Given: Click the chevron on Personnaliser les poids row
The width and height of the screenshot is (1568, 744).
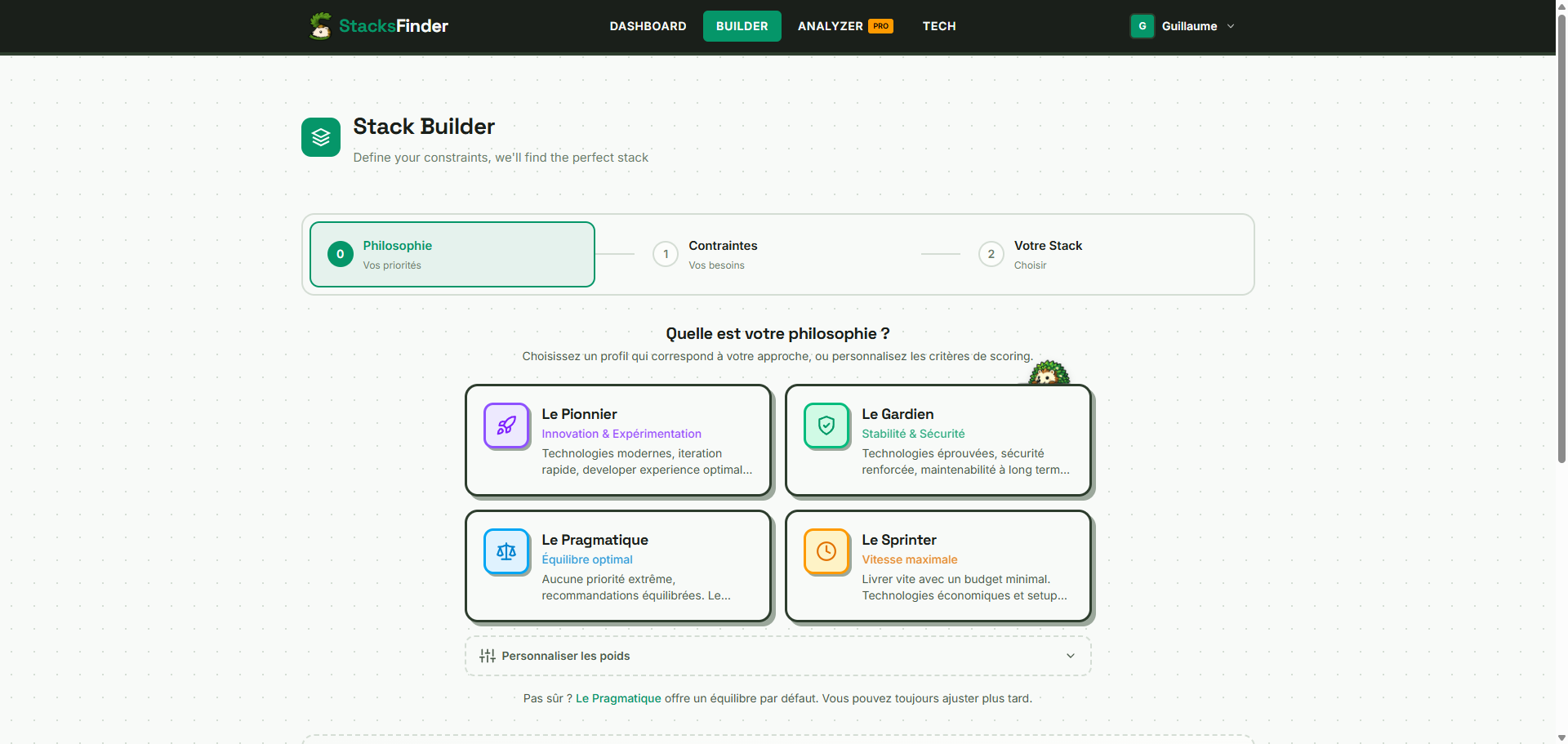Looking at the screenshot, I should [x=1071, y=656].
